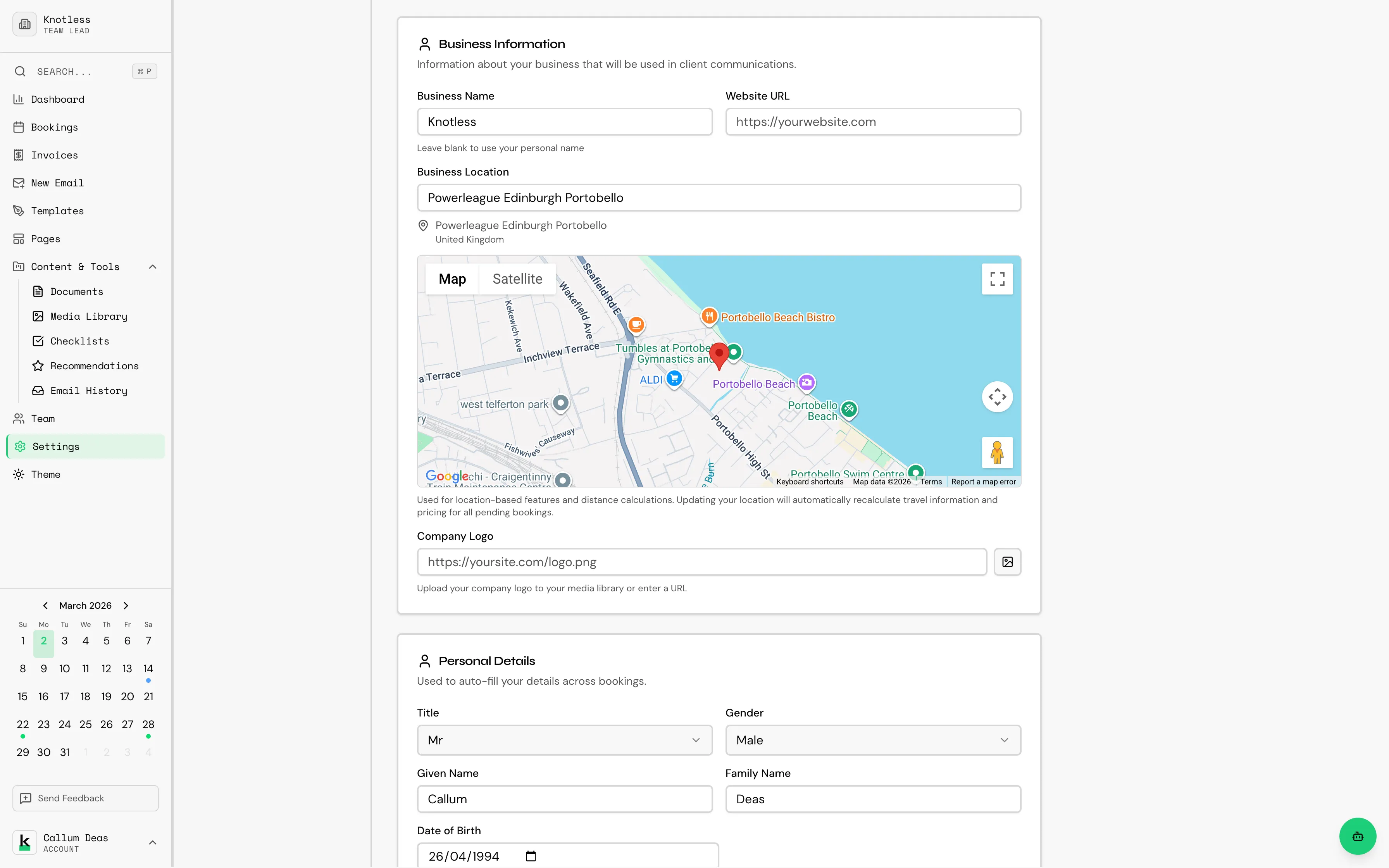The image size is (1389, 868).
Task: Collapse the Content & Tools section
Action: pos(152,266)
